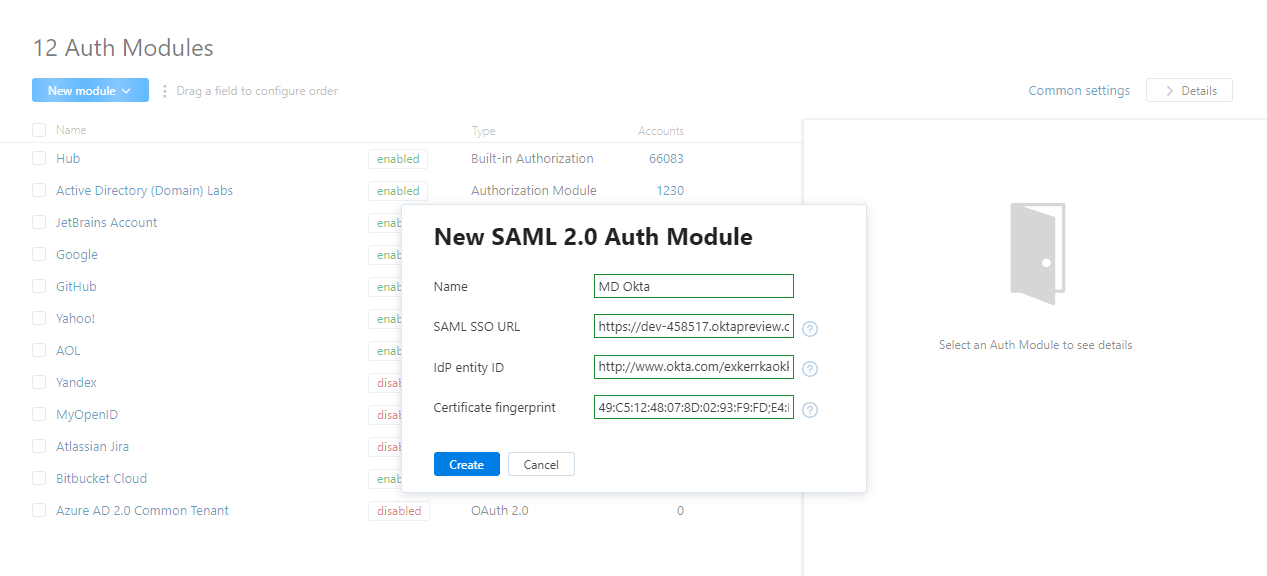Click the open door illustration in details panel

1036,252
